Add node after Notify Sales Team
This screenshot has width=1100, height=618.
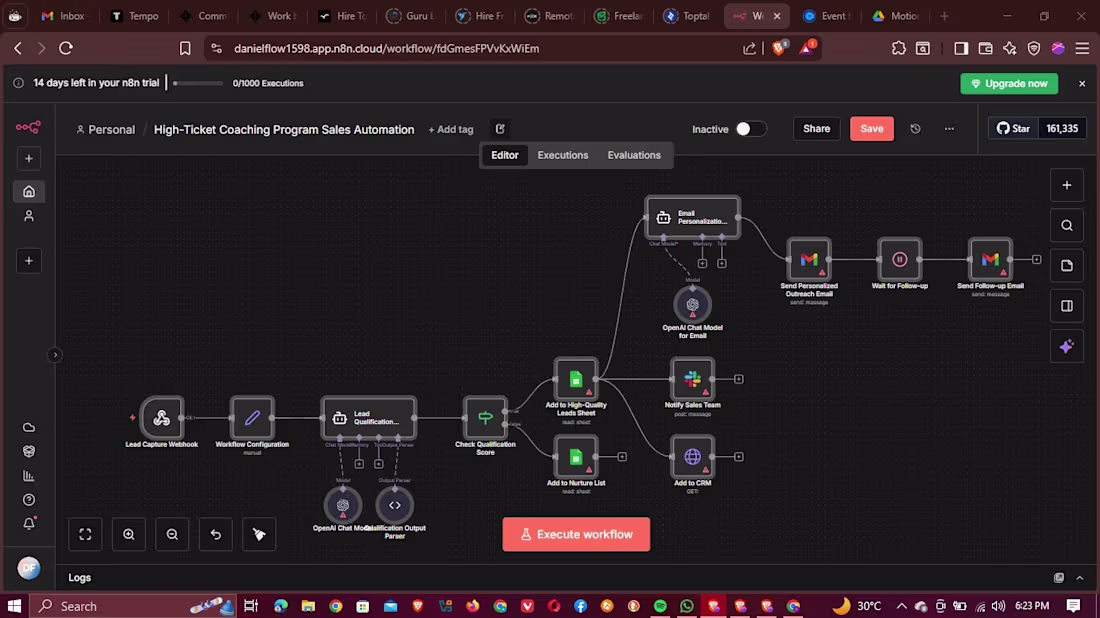[x=739, y=379]
